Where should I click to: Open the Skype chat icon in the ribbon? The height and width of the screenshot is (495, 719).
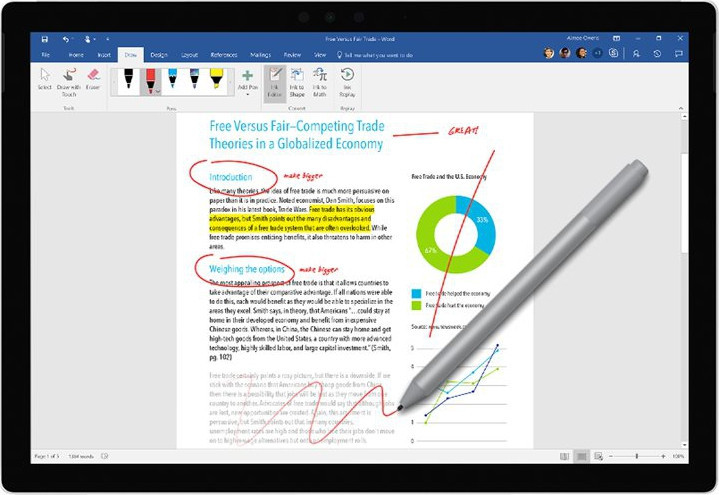pos(613,53)
